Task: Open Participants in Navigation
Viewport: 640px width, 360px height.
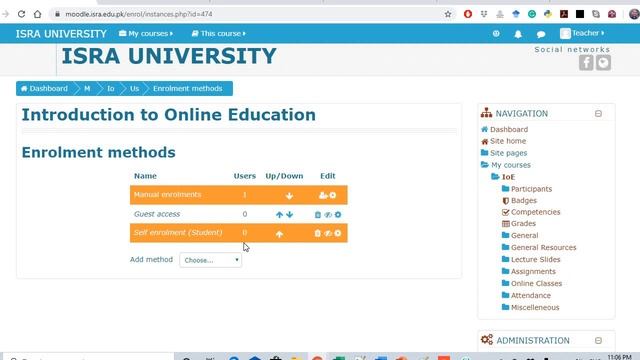Action: coord(531,189)
